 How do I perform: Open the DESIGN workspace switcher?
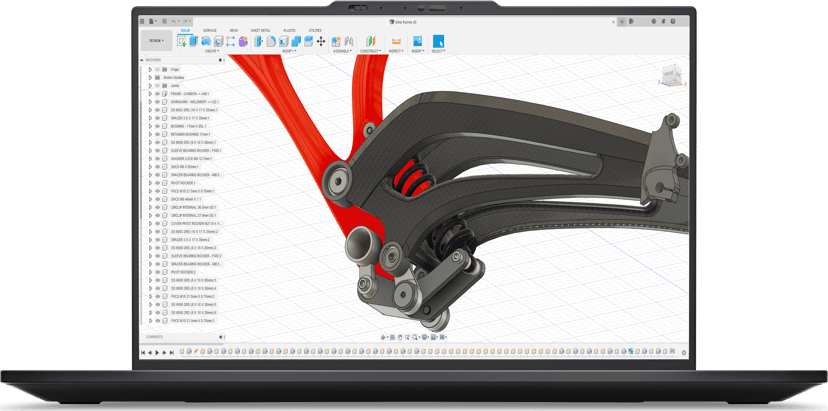click(x=156, y=41)
